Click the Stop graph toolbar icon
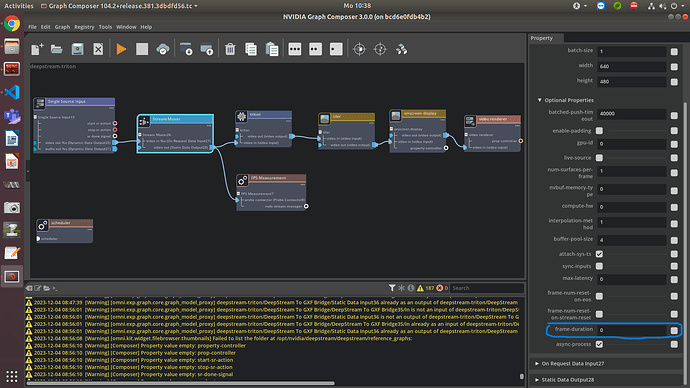The width and height of the screenshot is (690, 388). pos(142,49)
